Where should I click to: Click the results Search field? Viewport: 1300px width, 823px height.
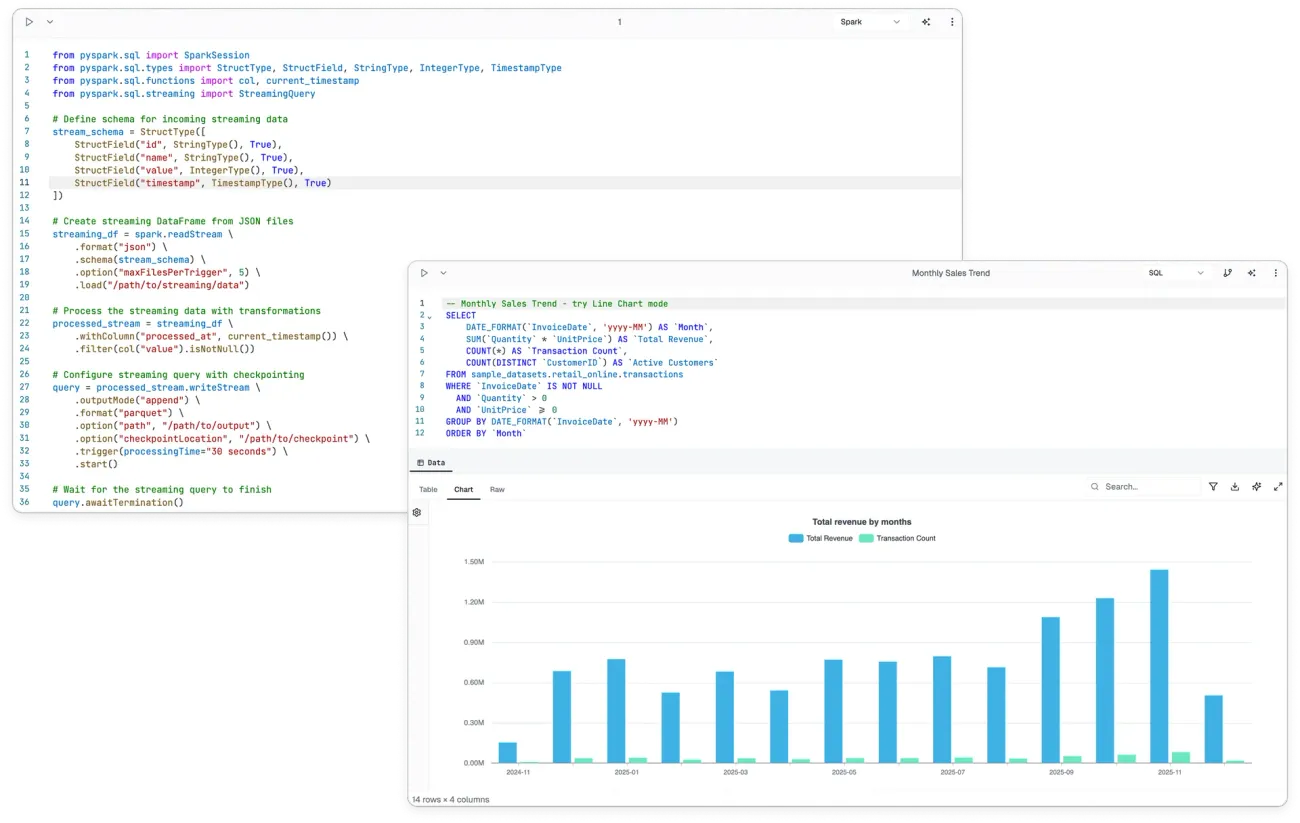pos(1145,487)
